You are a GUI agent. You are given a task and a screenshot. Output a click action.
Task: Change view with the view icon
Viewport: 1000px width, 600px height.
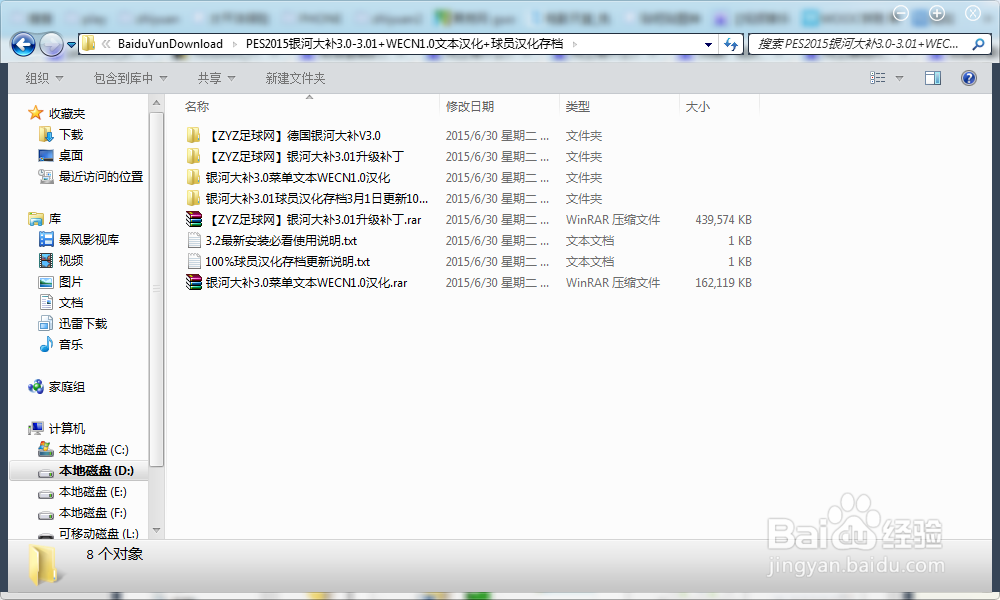[x=878, y=78]
